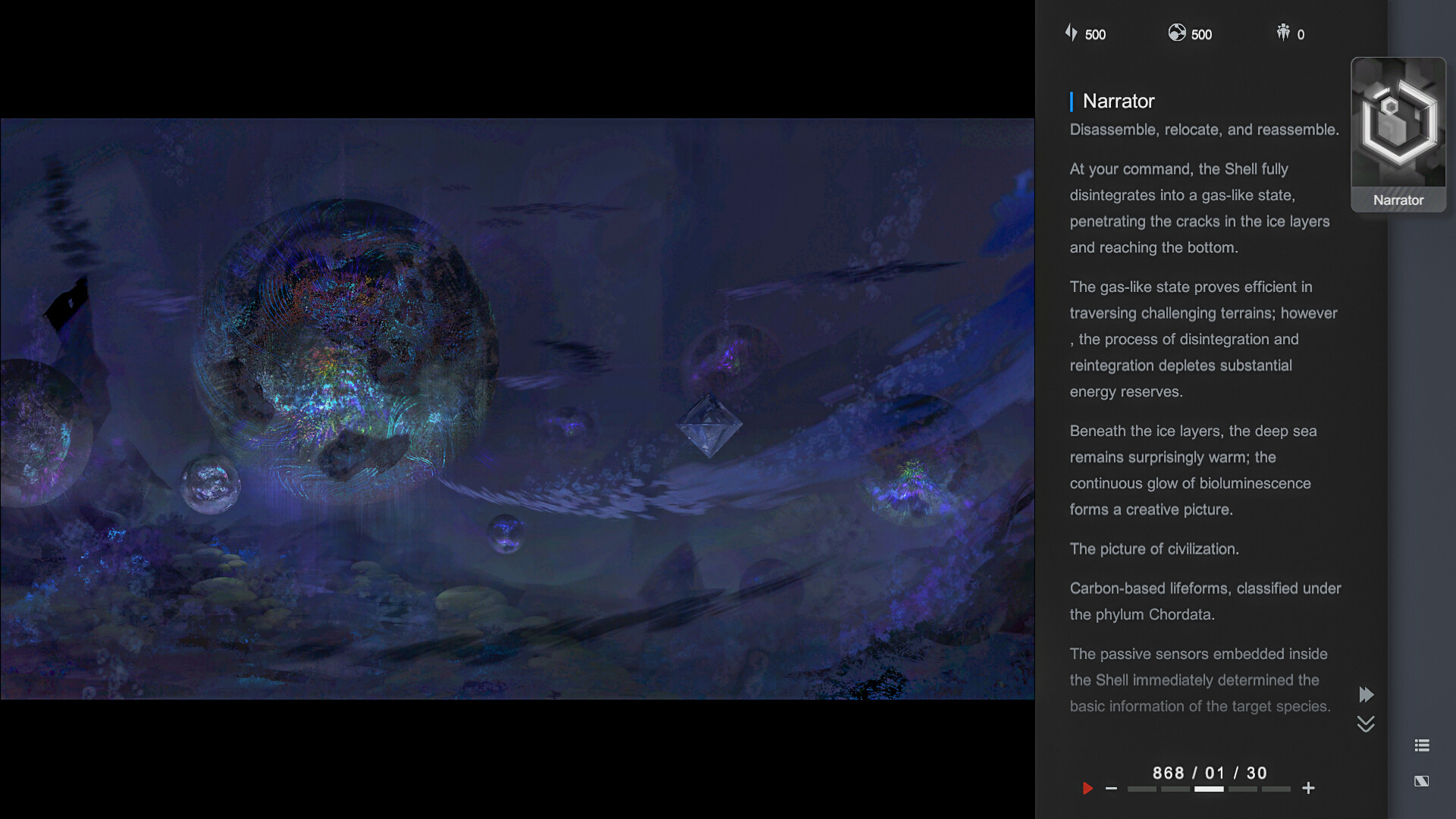This screenshot has width=1456, height=819.
Task: Open the narration log list icon
Action: point(1423,745)
